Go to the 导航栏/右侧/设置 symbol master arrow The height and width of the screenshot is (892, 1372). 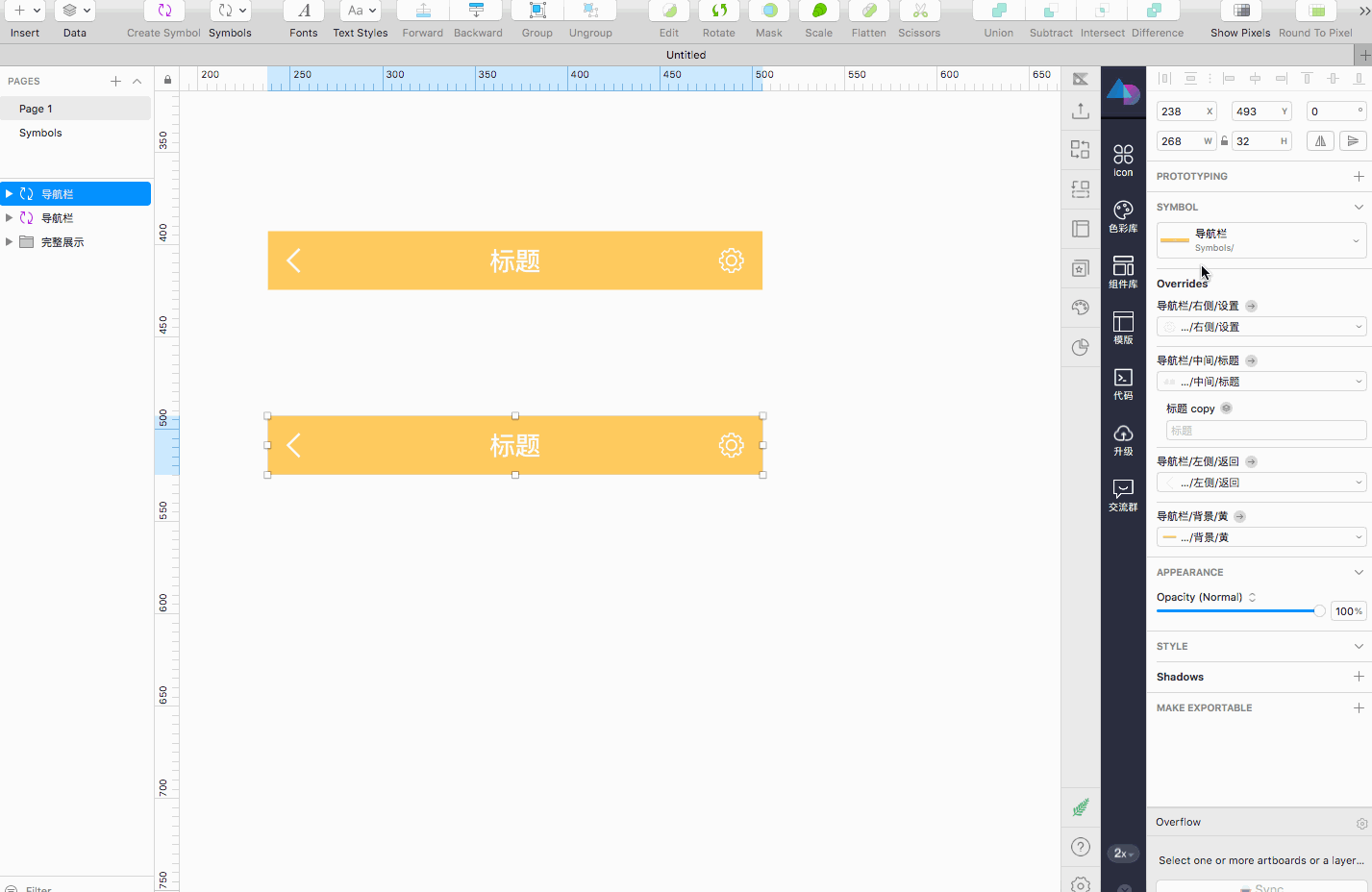pyautogui.click(x=1251, y=306)
